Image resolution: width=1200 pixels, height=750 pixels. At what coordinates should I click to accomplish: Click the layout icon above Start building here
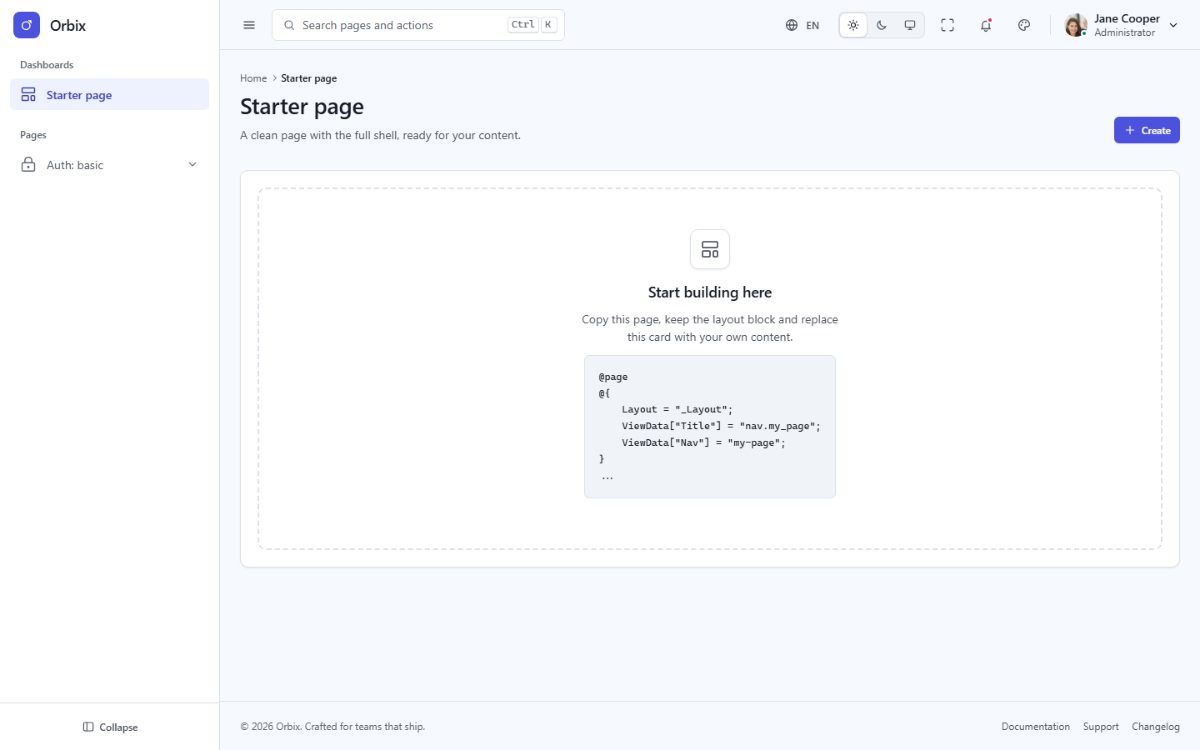710,249
